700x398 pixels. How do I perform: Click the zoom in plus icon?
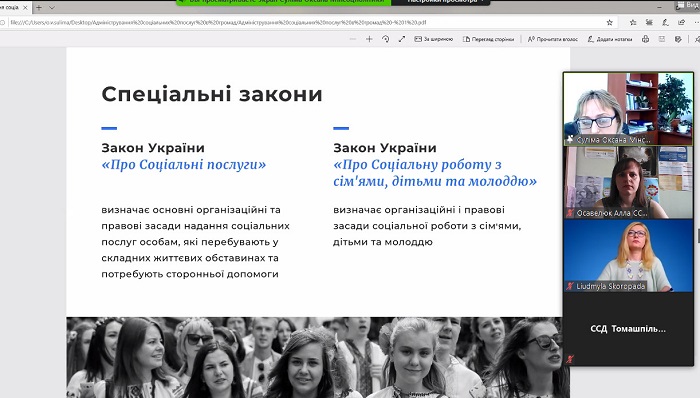369,39
